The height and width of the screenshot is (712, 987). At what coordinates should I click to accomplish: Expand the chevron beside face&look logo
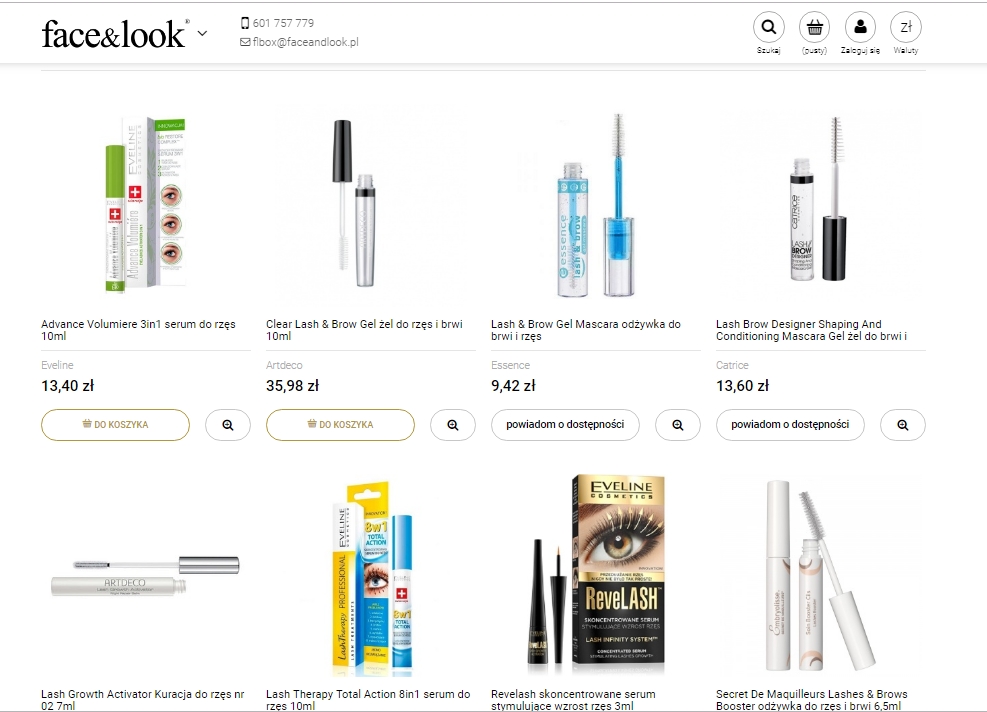pyautogui.click(x=202, y=33)
